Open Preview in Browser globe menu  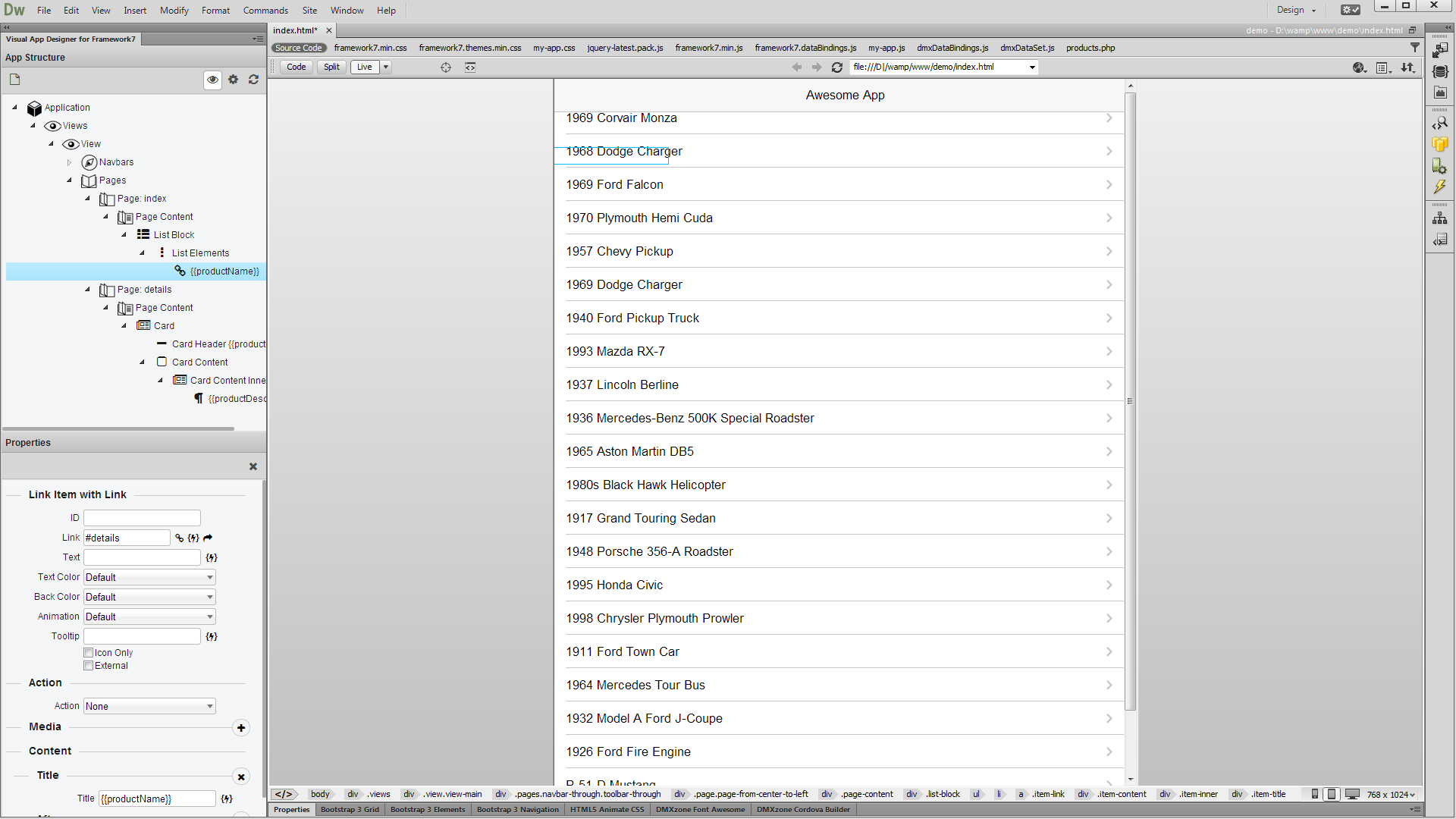pyautogui.click(x=1360, y=67)
